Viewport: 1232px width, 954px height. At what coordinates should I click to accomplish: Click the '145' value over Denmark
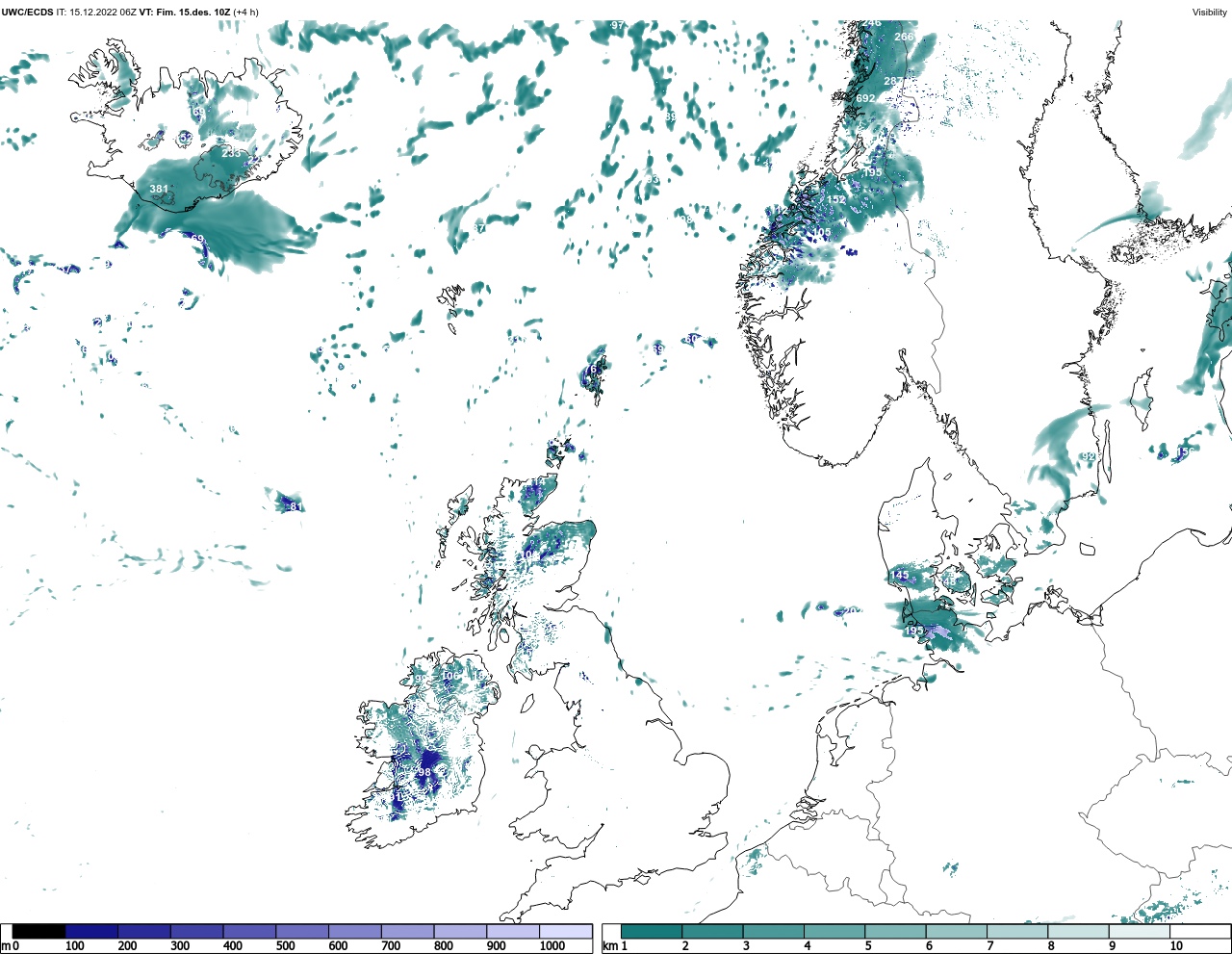pos(899,576)
